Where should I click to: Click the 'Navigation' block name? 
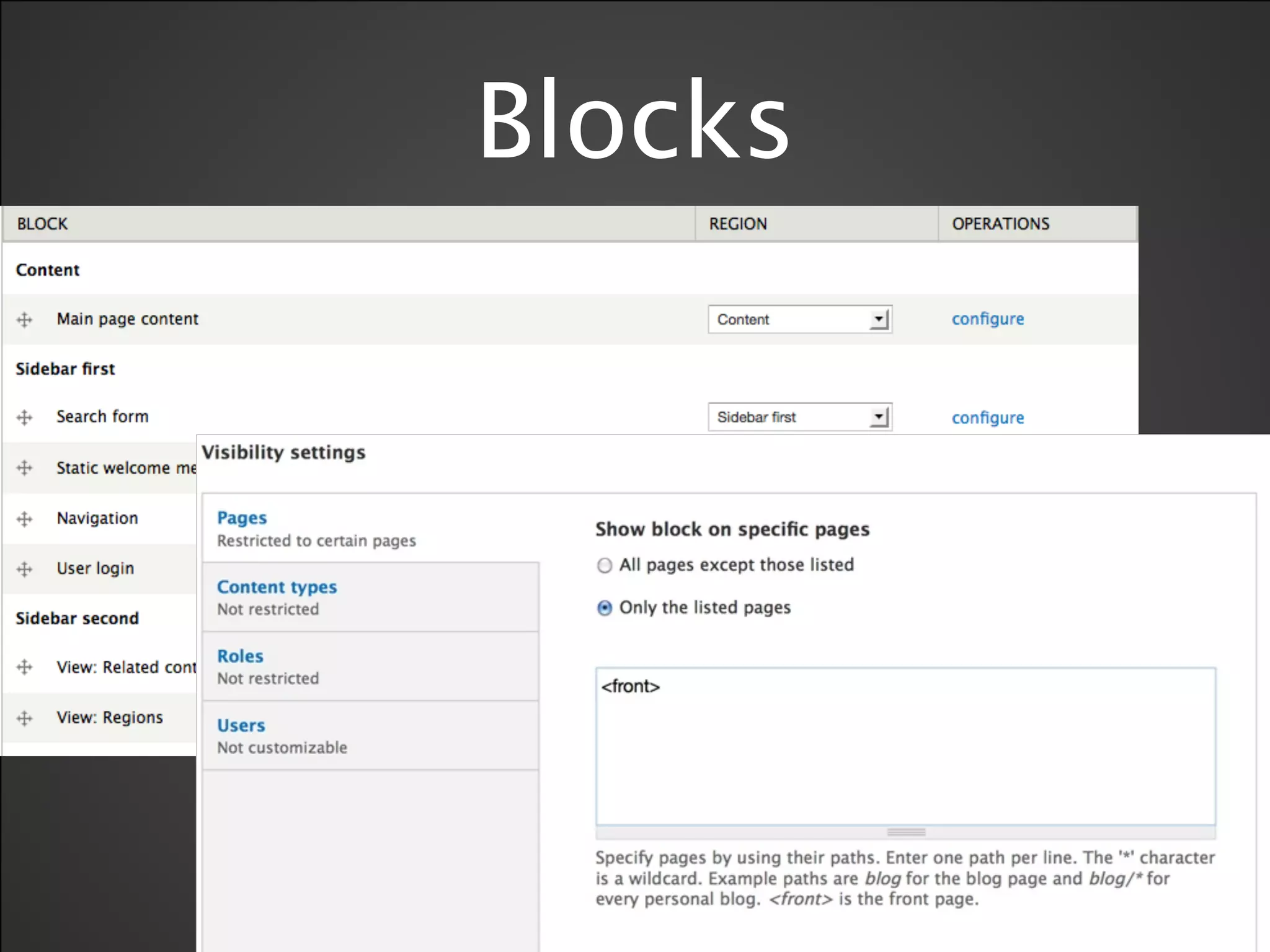click(x=97, y=518)
